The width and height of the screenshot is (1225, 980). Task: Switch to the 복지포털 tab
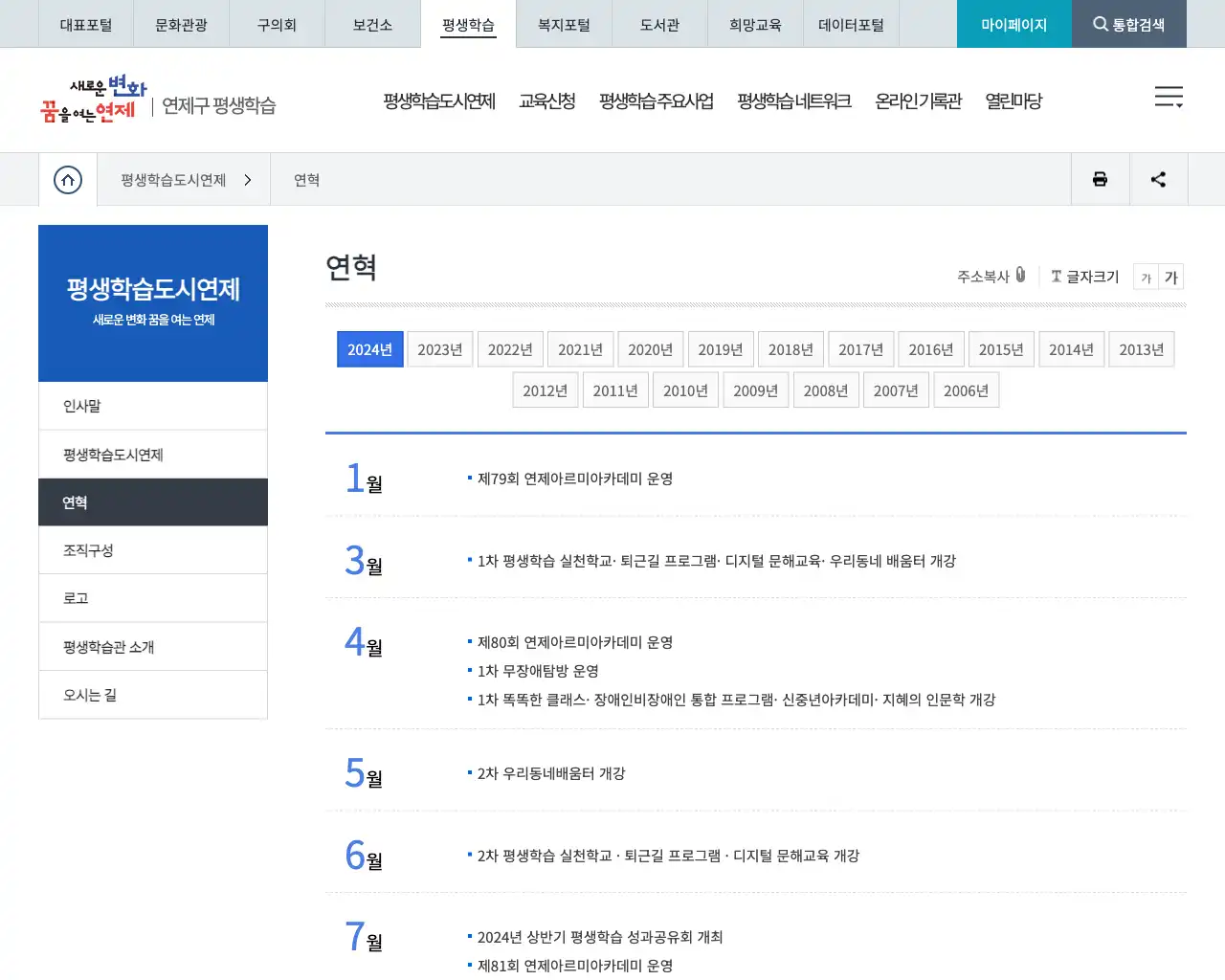click(563, 24)
